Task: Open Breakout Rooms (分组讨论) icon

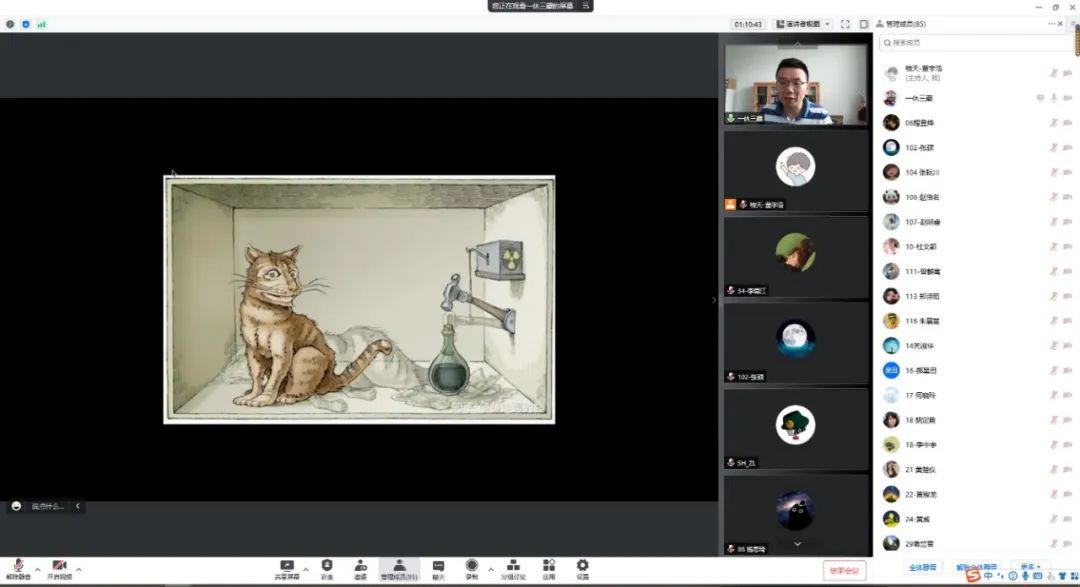Action: pyautogui.click(x=511, y=566)
